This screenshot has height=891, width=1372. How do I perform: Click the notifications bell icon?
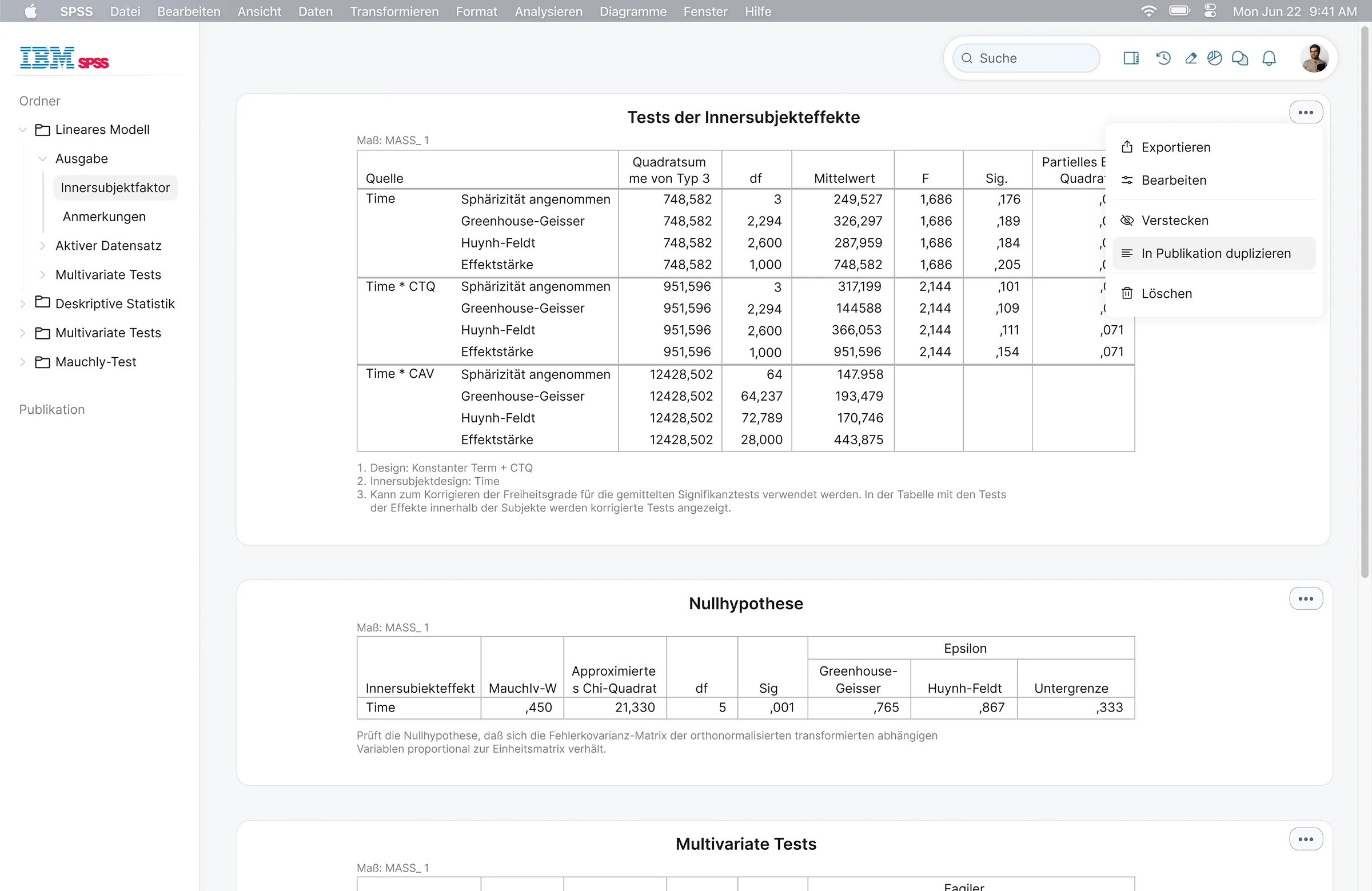[1269, 58]
